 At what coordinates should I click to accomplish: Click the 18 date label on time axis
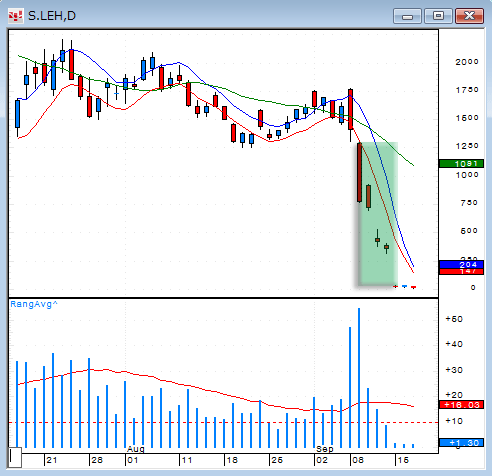tap(232, 460)
